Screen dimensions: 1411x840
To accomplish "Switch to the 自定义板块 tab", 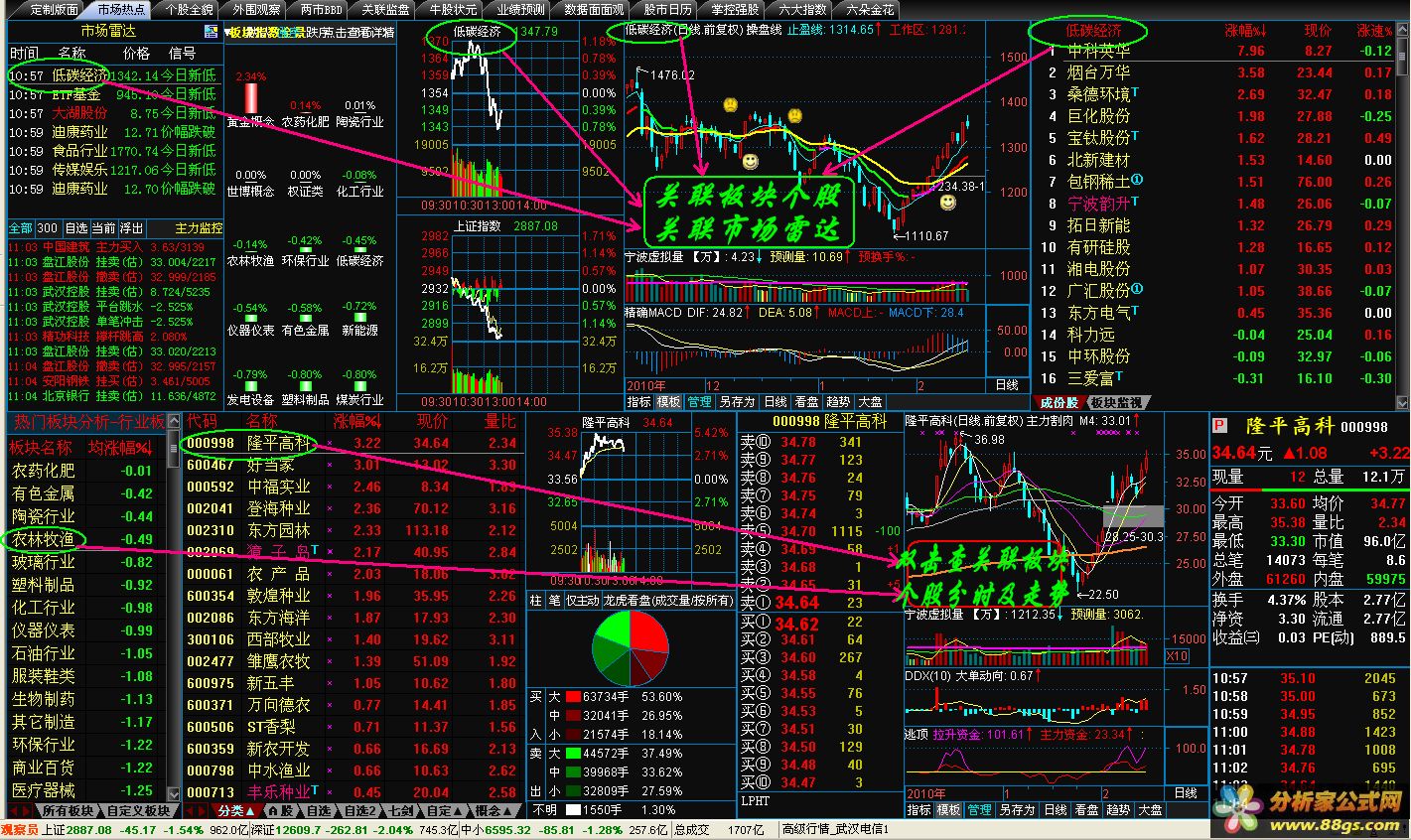I will [138, 810].
